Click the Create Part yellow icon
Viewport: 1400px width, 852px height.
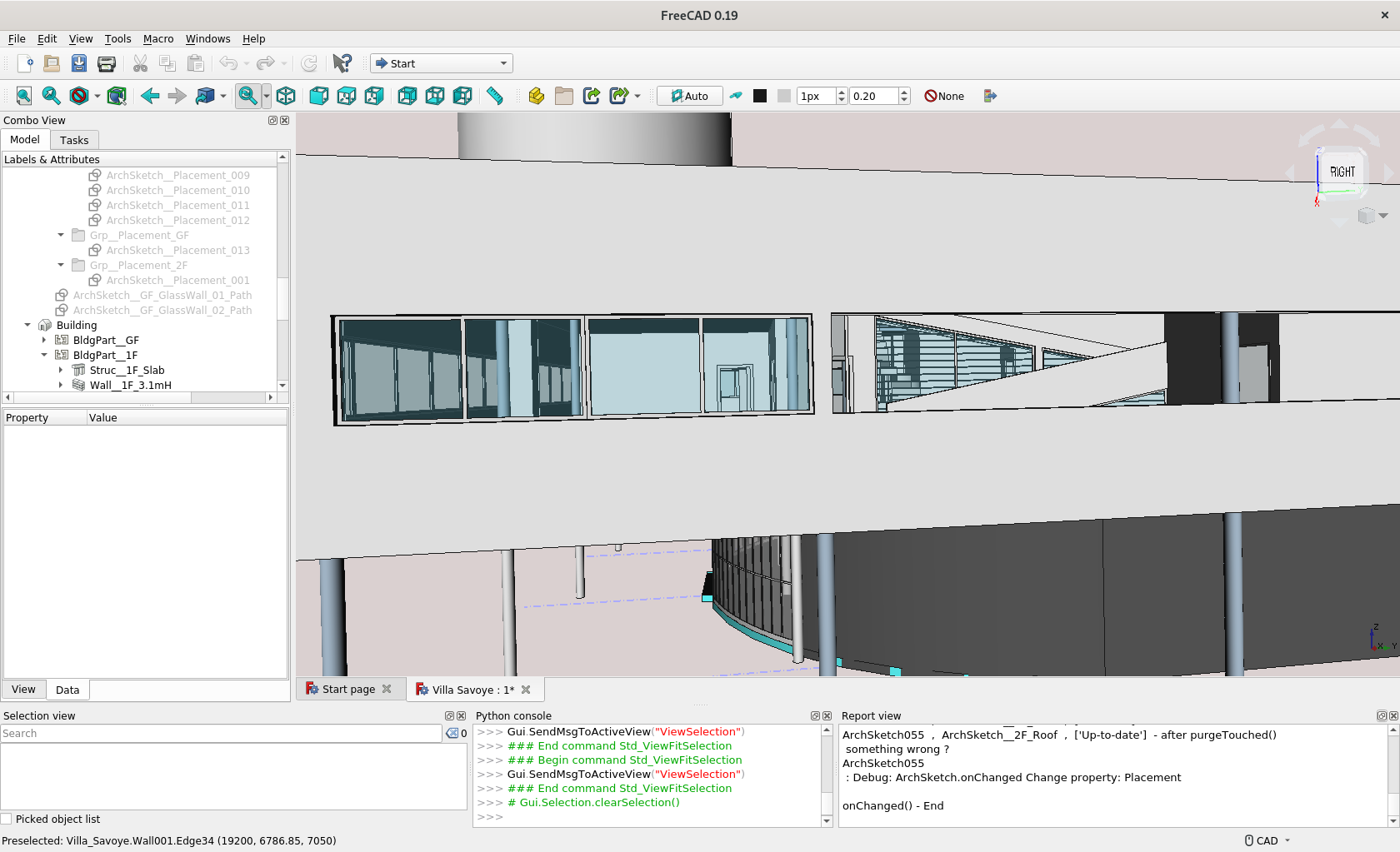pyautogui.click(x=537, y=96)
